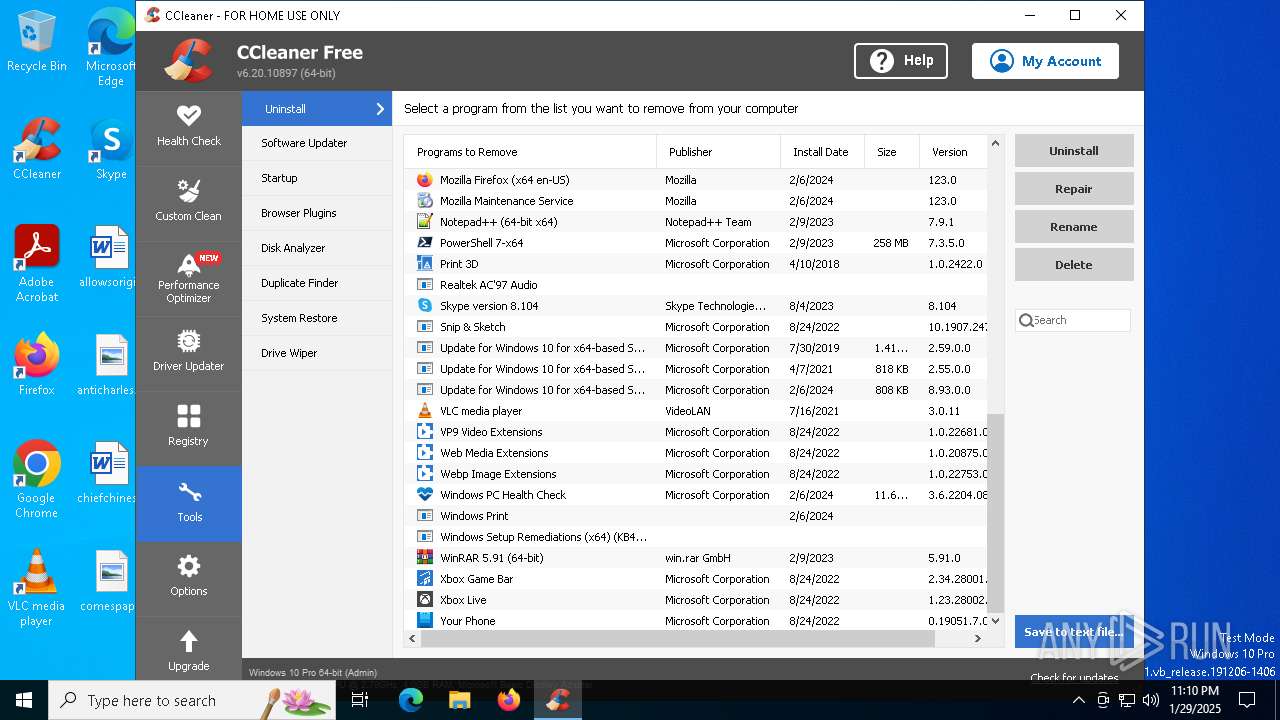The image size is (1280, 720).
Task: Select the VP9 Video Extensions row
Action: pyautogui.click(x=696, y=432)
